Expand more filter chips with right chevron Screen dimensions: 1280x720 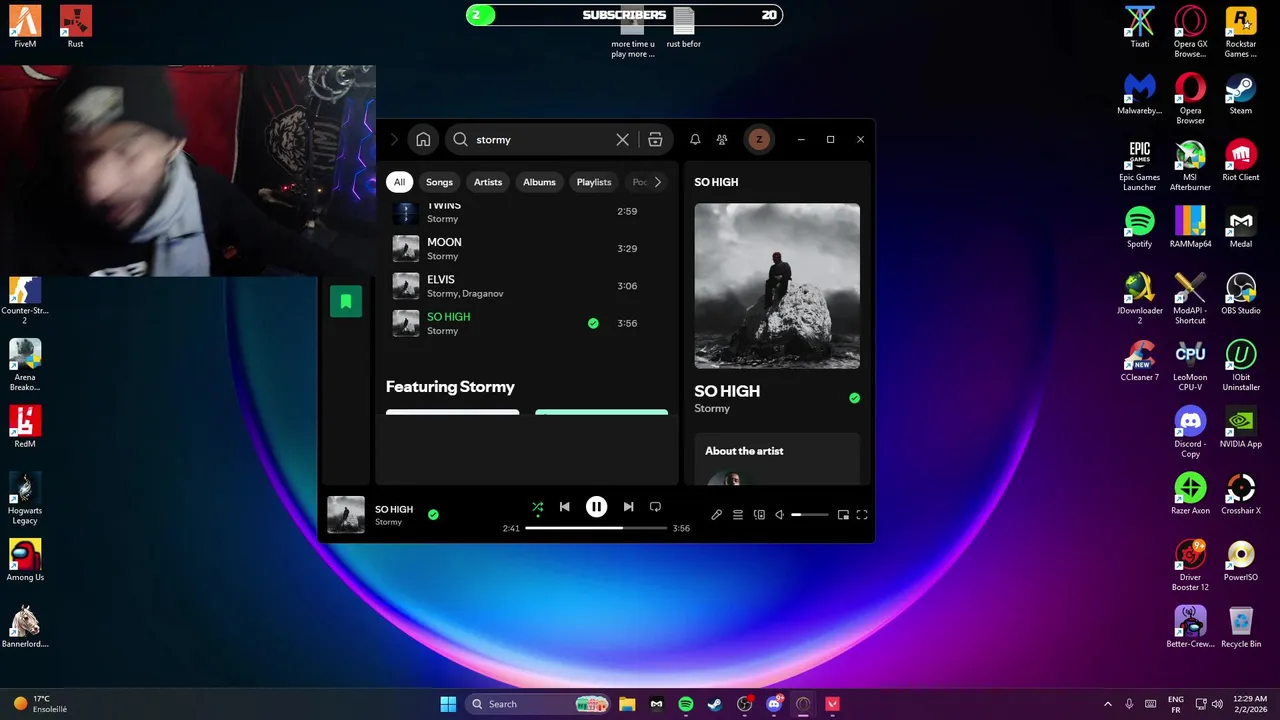click(x=657, y=182)
